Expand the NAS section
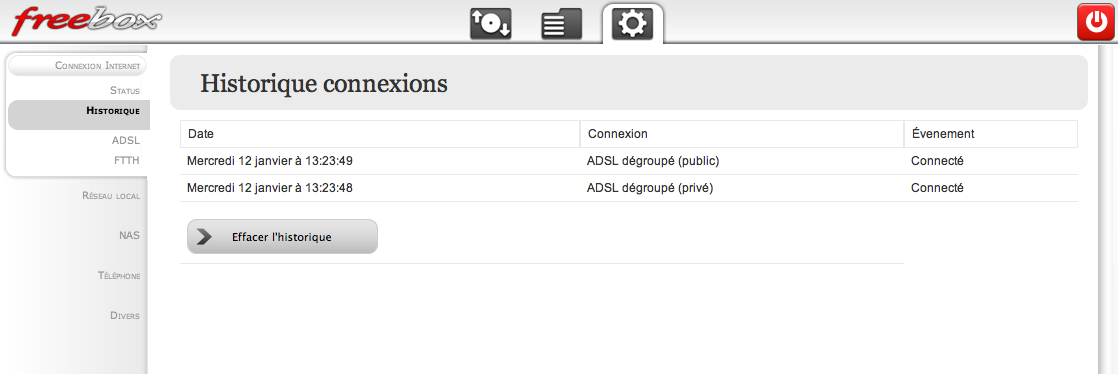 (130, 235)
